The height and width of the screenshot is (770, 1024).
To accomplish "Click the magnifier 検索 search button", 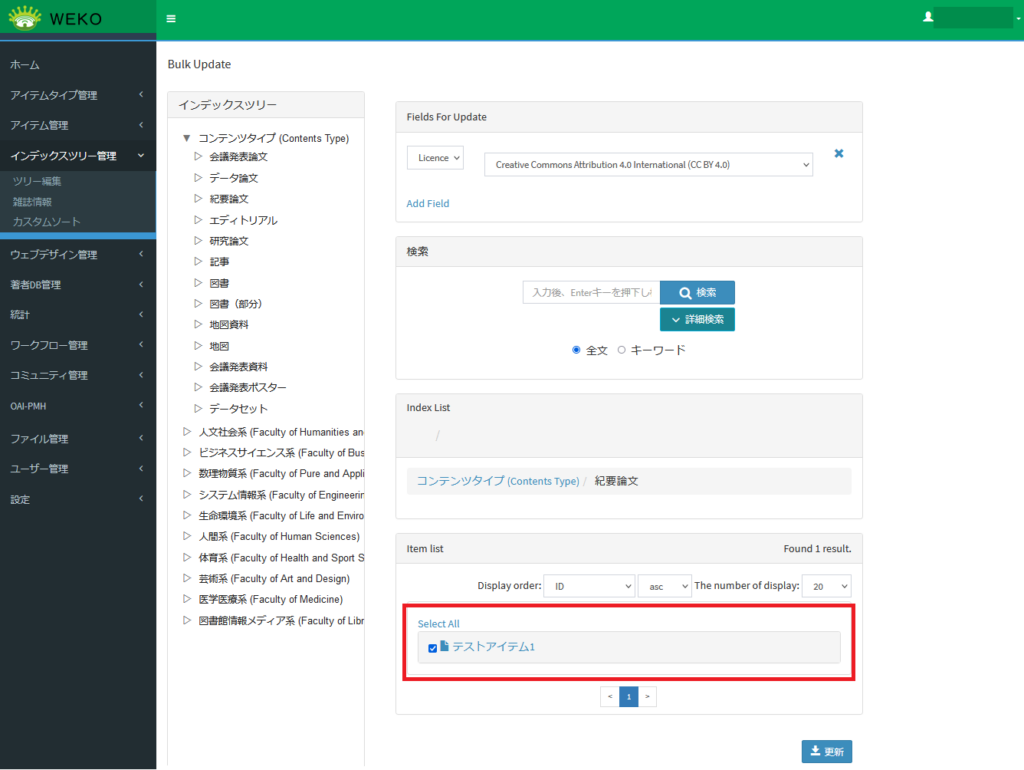I will pyautogui.click(x=697, y=292).
